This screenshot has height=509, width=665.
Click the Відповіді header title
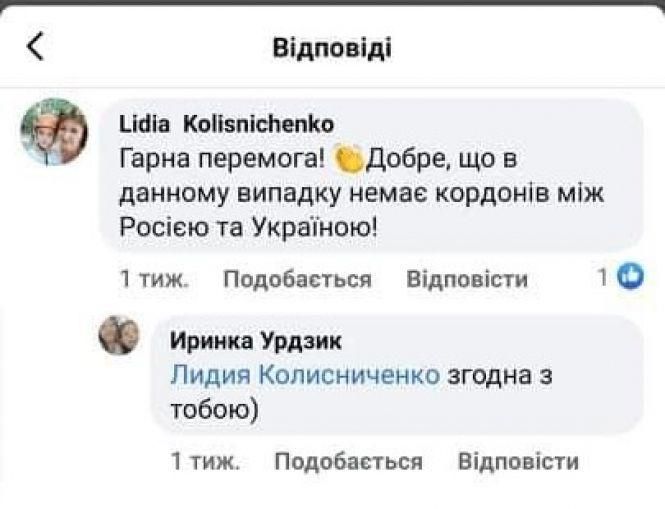[x=332, y=47]
